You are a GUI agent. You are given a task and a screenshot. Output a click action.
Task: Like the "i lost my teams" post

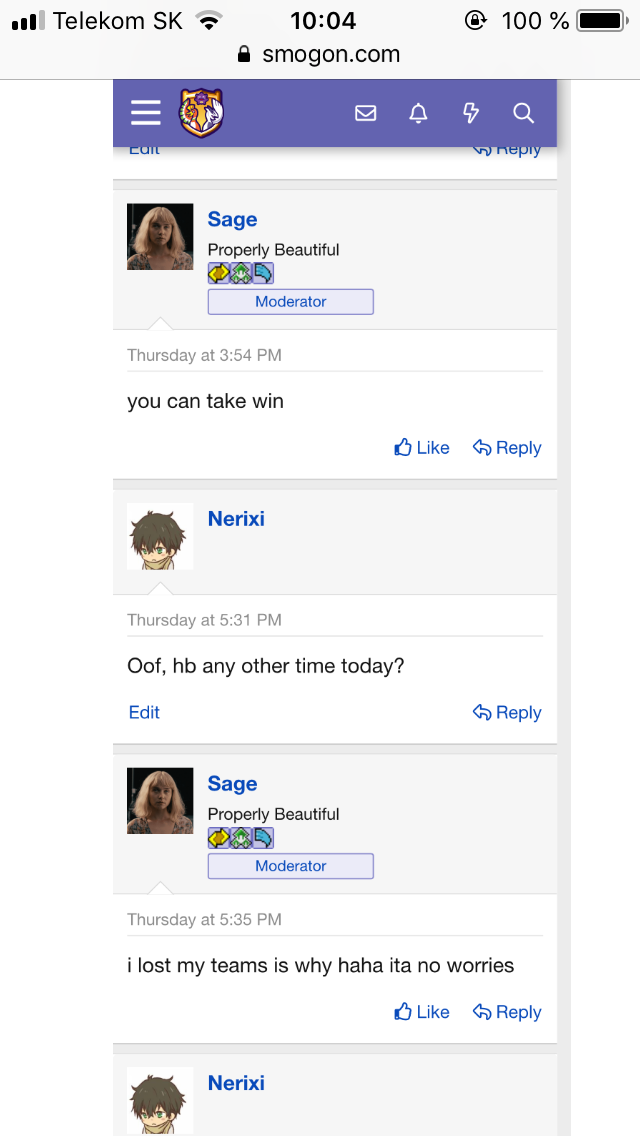click(x=422, y=1012)
